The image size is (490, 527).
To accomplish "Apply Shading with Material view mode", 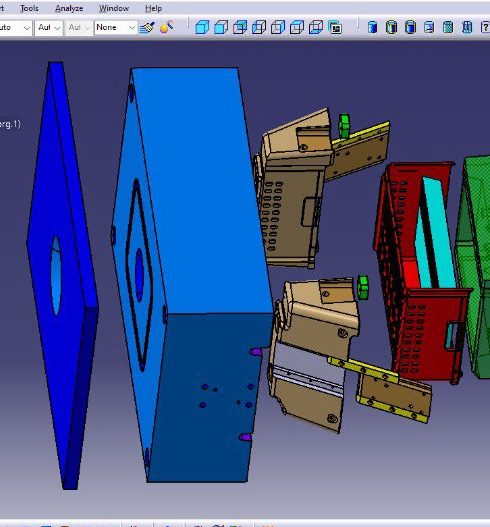I will (448, 27).
